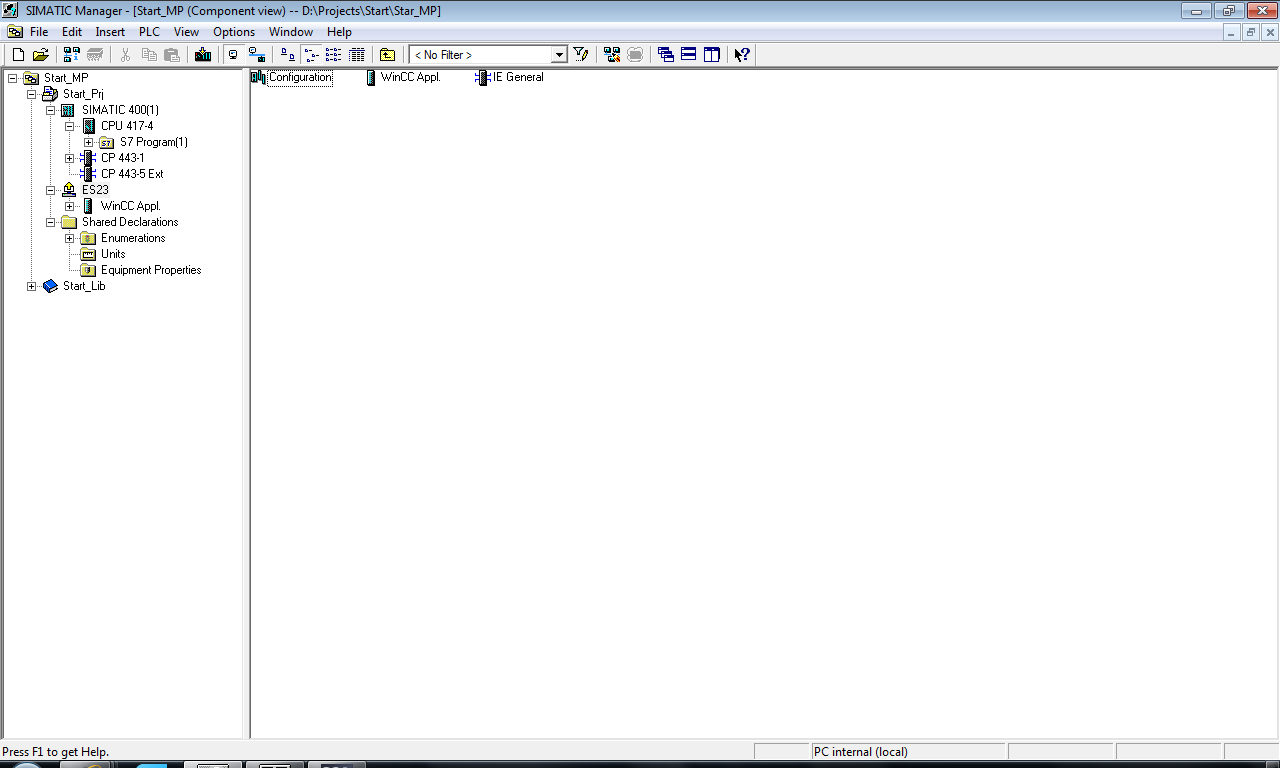Switch object view to Small Icons

coord(310,55)
